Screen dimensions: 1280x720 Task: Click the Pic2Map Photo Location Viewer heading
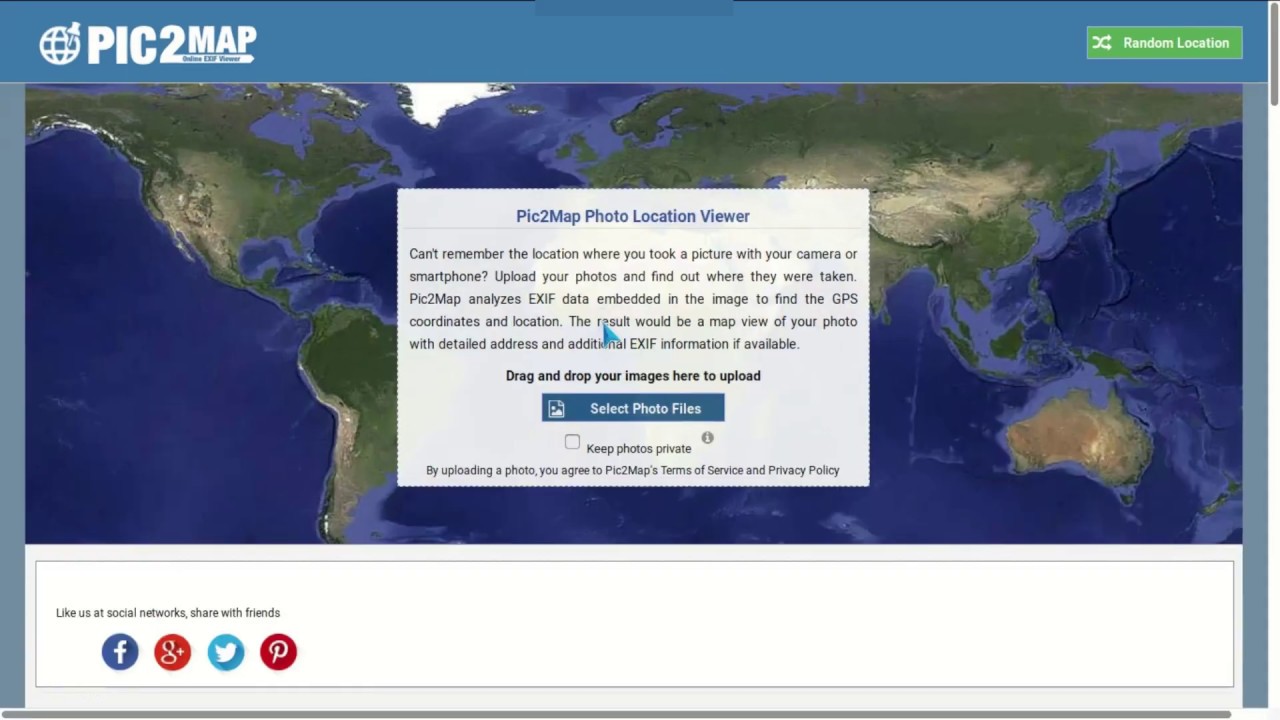633,216
